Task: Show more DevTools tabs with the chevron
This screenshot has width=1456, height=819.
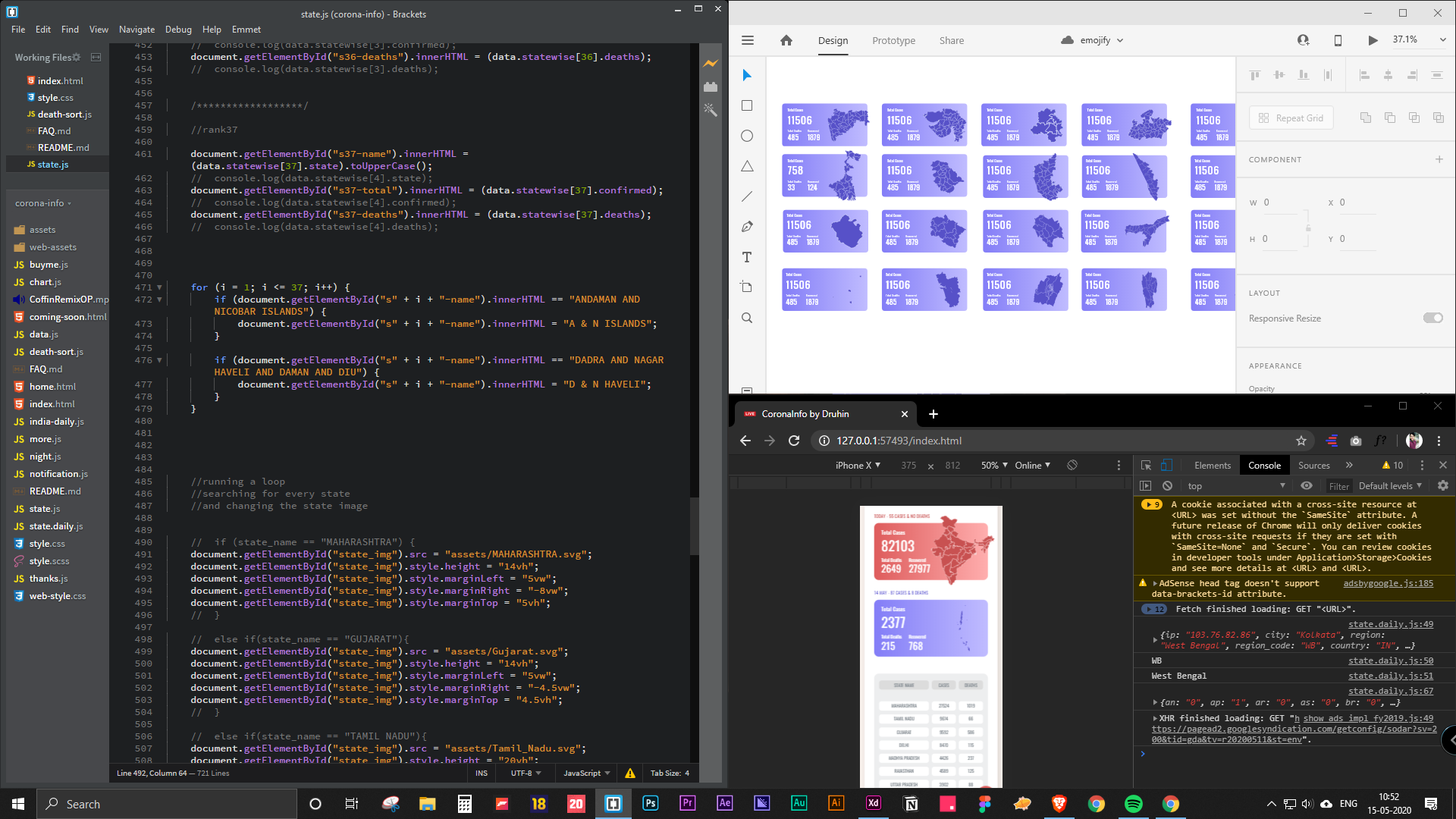Action: point(1349,465)
